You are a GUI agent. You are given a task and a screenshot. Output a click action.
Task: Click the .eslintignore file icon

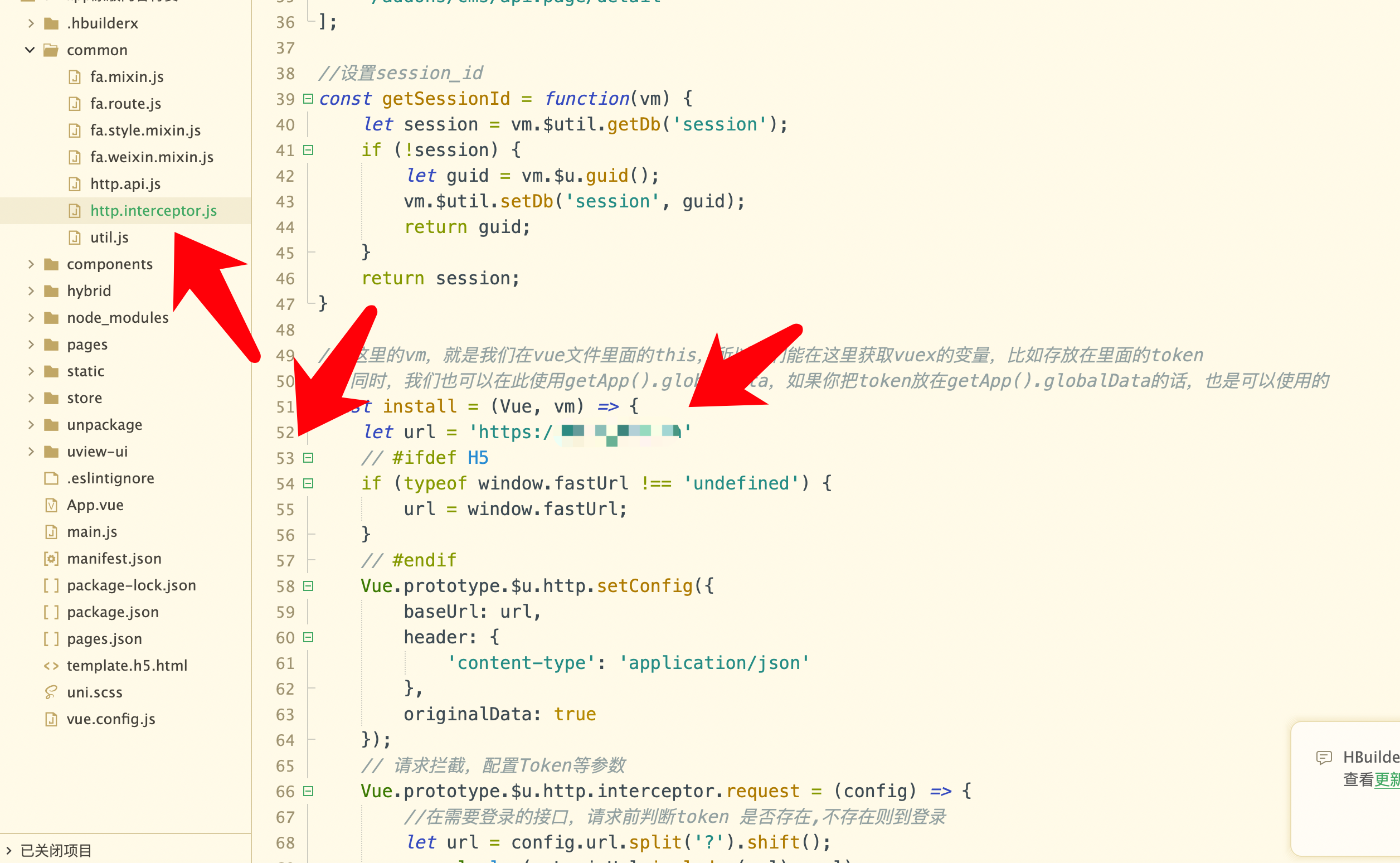point(51,478)
